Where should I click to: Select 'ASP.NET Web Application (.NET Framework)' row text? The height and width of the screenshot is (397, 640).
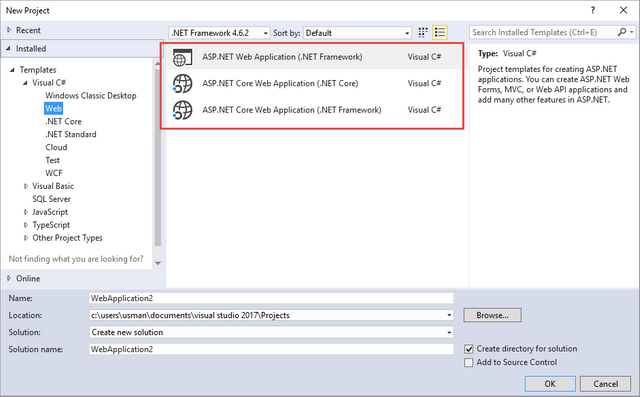[282, 57]
